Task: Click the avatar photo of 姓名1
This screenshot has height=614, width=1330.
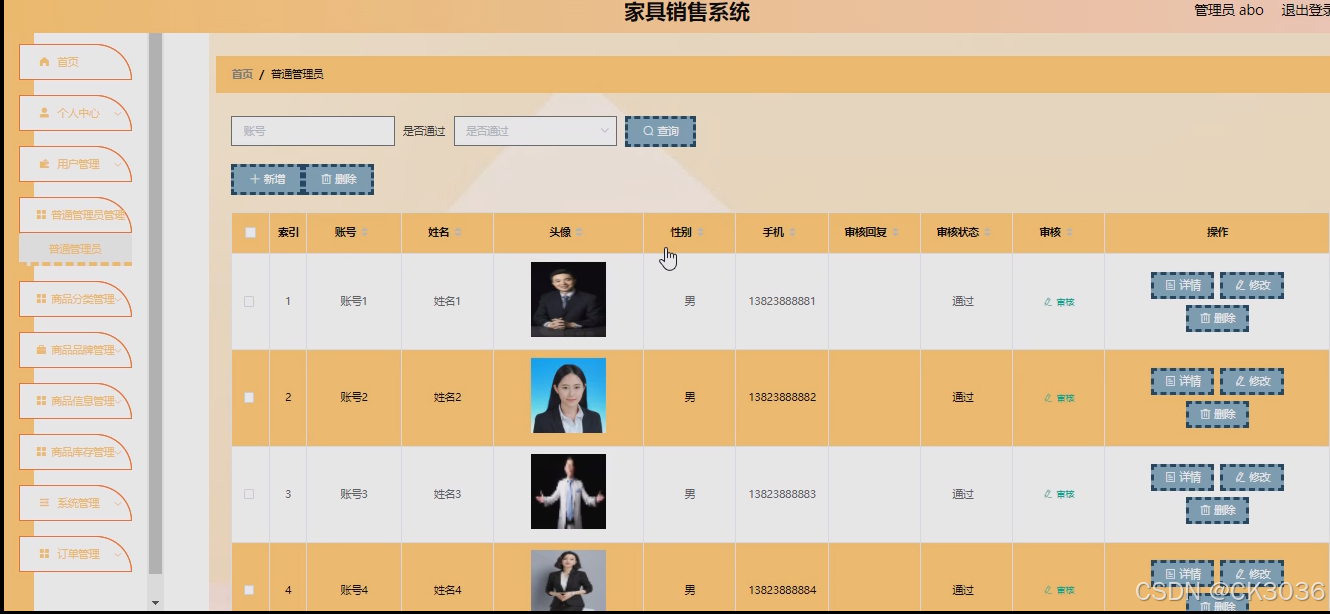Action: coord(568,299)
